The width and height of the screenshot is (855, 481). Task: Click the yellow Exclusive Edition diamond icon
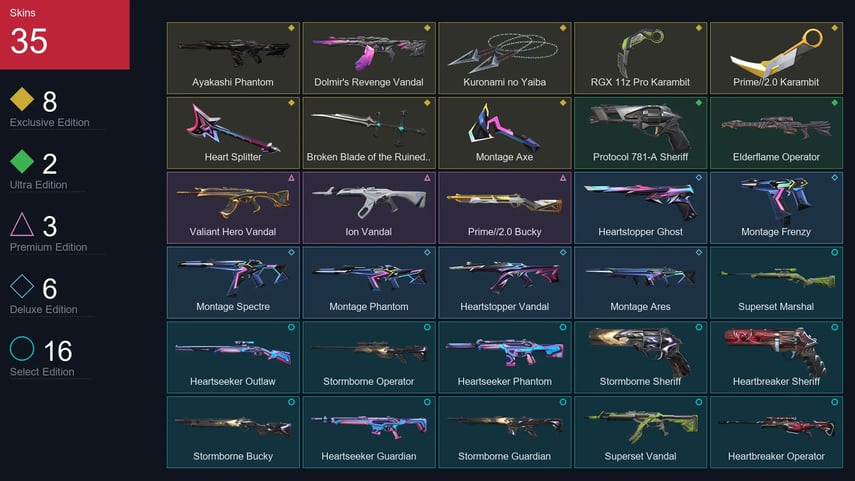coord(22,99)
